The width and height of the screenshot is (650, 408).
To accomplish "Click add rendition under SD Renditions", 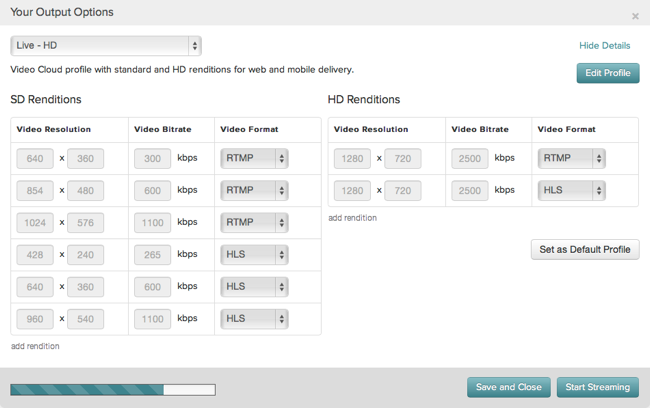I will (x=35, y=346).
